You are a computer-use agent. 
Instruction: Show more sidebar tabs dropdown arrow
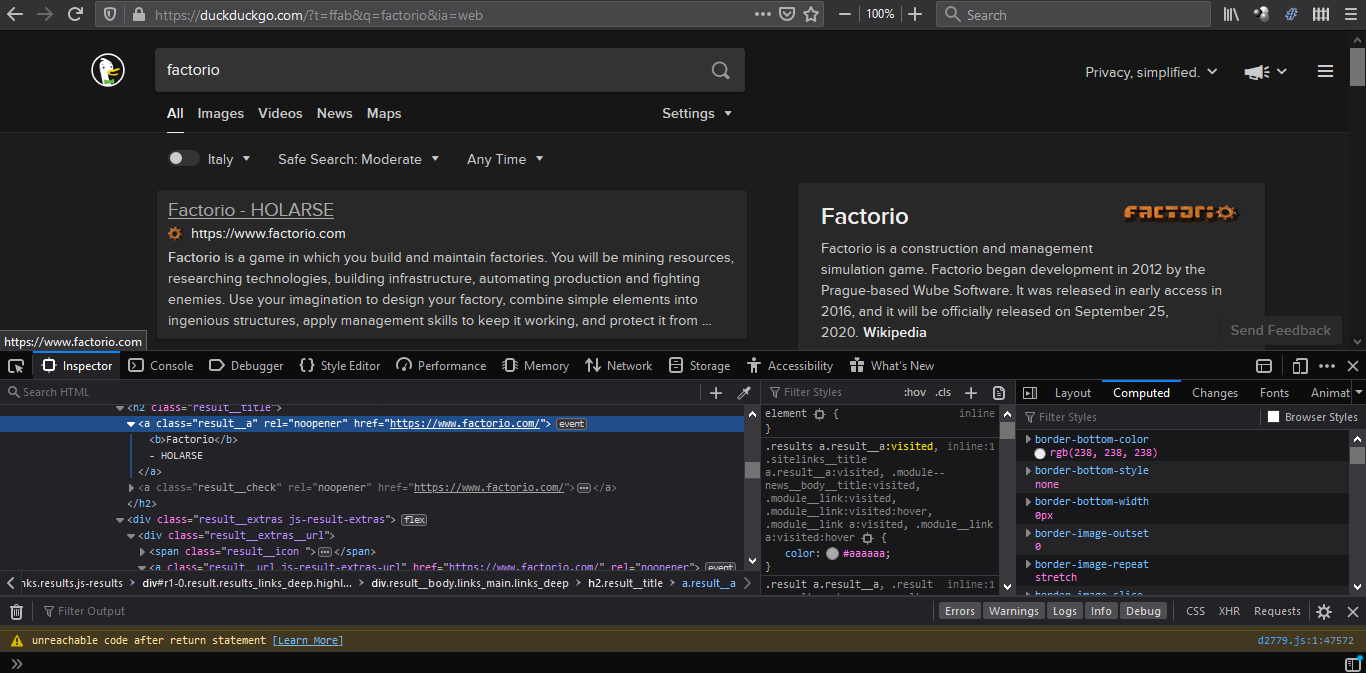pyautogui.click(x=1358, y=393)
